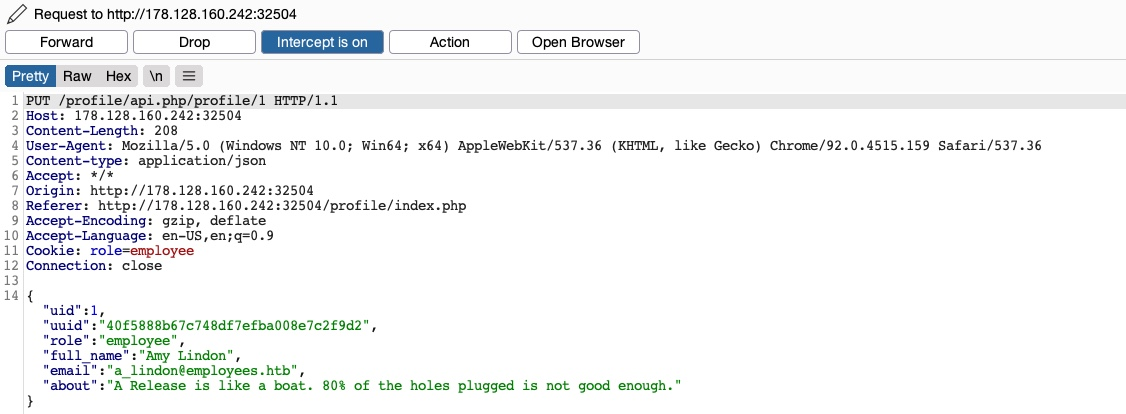Drop the intercepted request
Viewport: 1126px width, 414px height.
(194, 42)
